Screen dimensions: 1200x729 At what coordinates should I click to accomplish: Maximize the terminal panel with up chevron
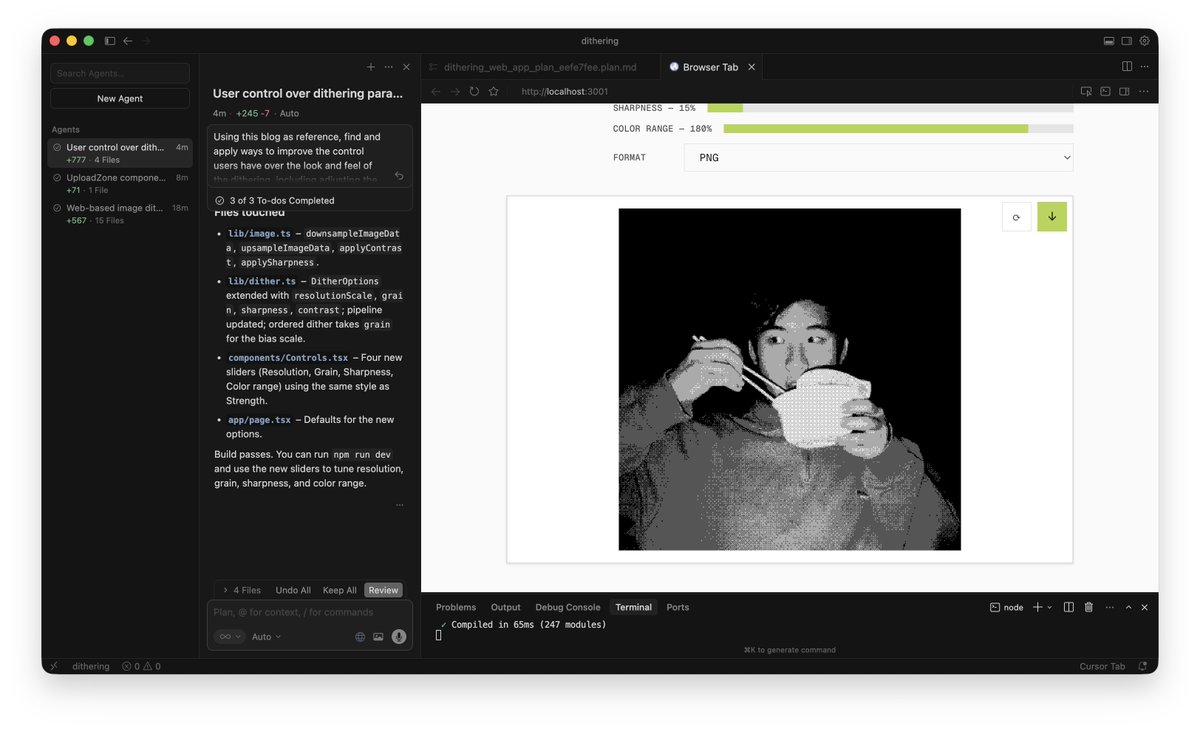(x=1128, y=607)
